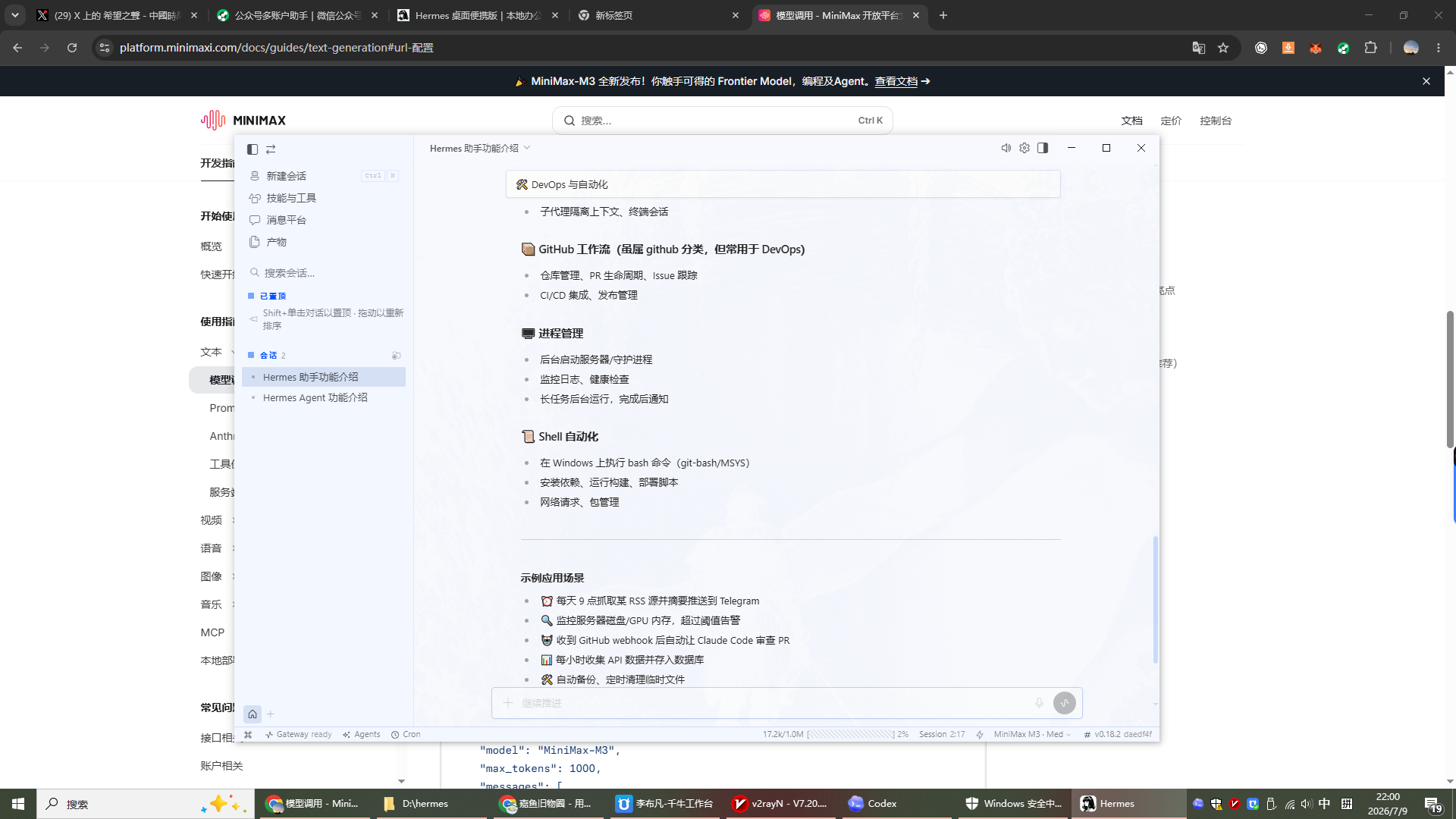Open 产物 in Hermes sidebar

[324, 242]
